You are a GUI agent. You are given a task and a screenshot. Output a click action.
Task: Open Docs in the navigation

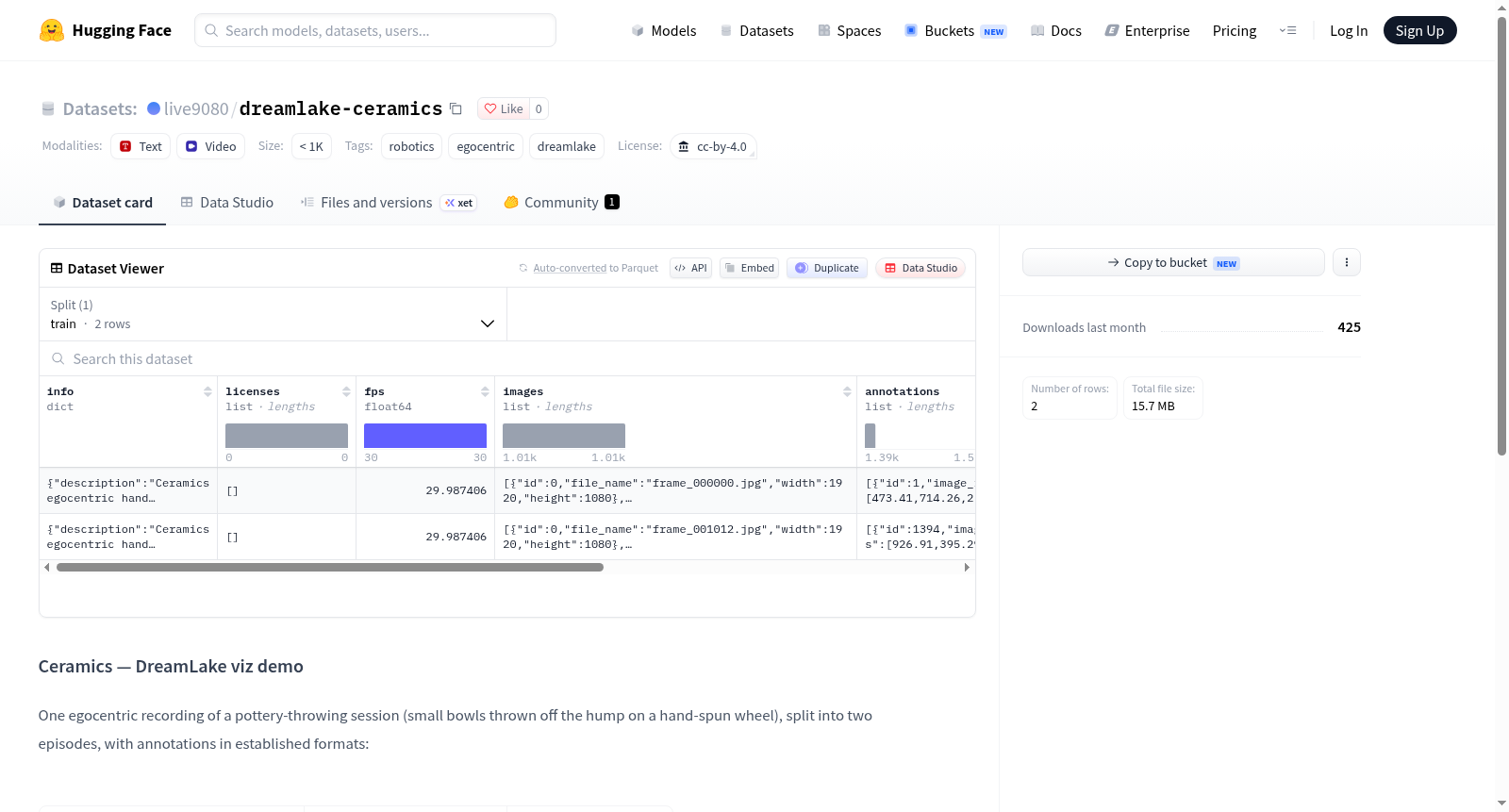pos(1056,30)
